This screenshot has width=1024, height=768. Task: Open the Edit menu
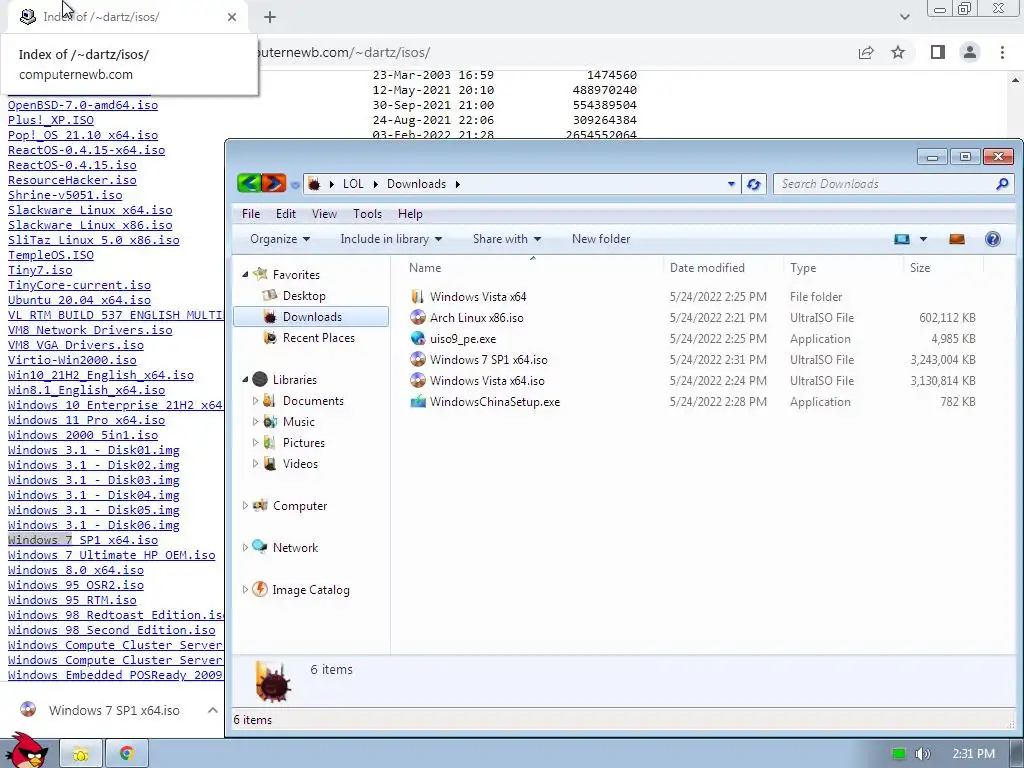click(x=286, y=214)
